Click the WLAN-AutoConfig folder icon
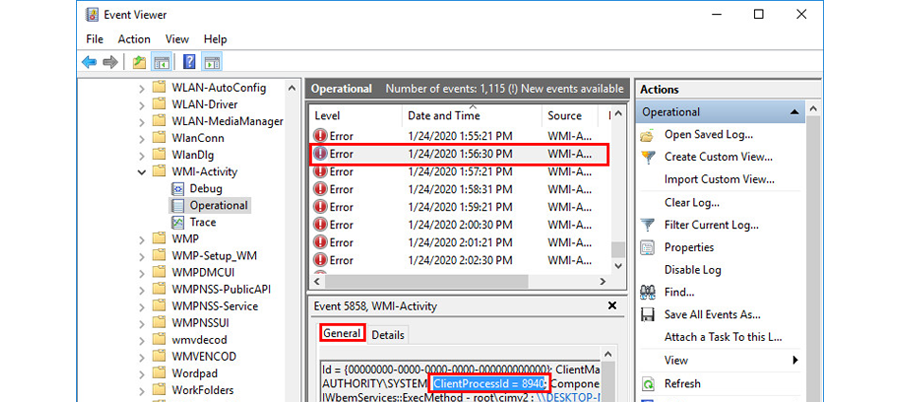 (160, 88)
